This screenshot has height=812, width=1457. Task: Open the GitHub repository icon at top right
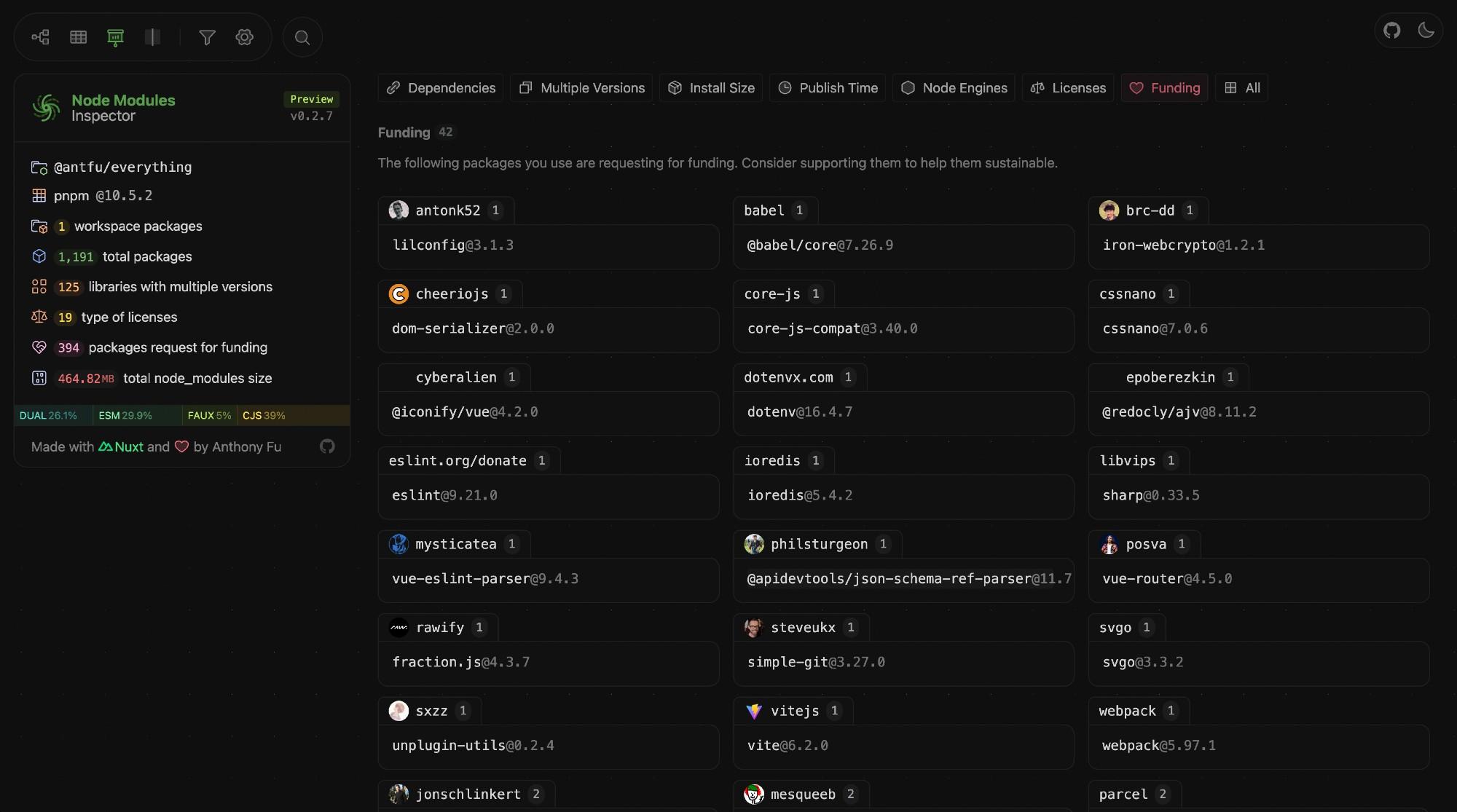click(x=1392, y=31)
